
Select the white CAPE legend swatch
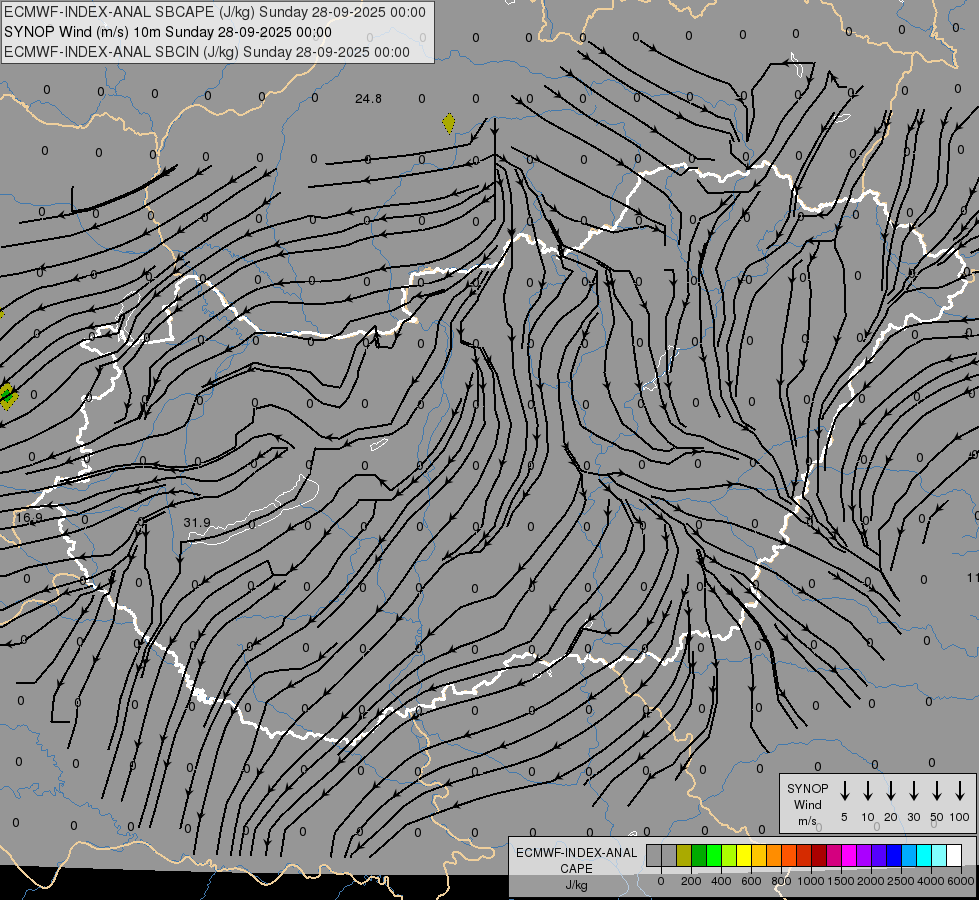pyautogui.click(x=955, y=855)
